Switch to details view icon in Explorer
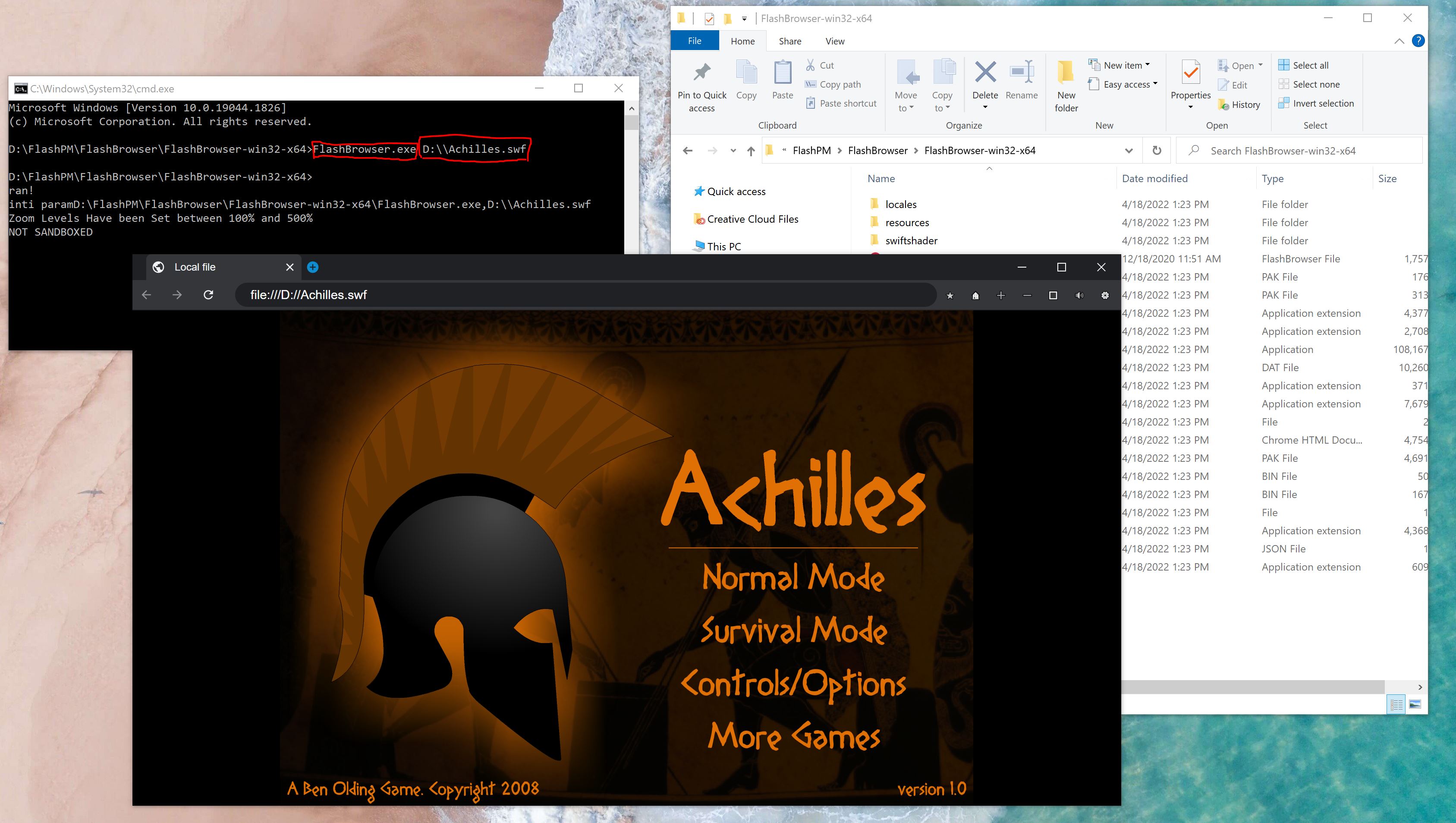The height and width of the screenshot is (823, 1456). (1396, 704)
